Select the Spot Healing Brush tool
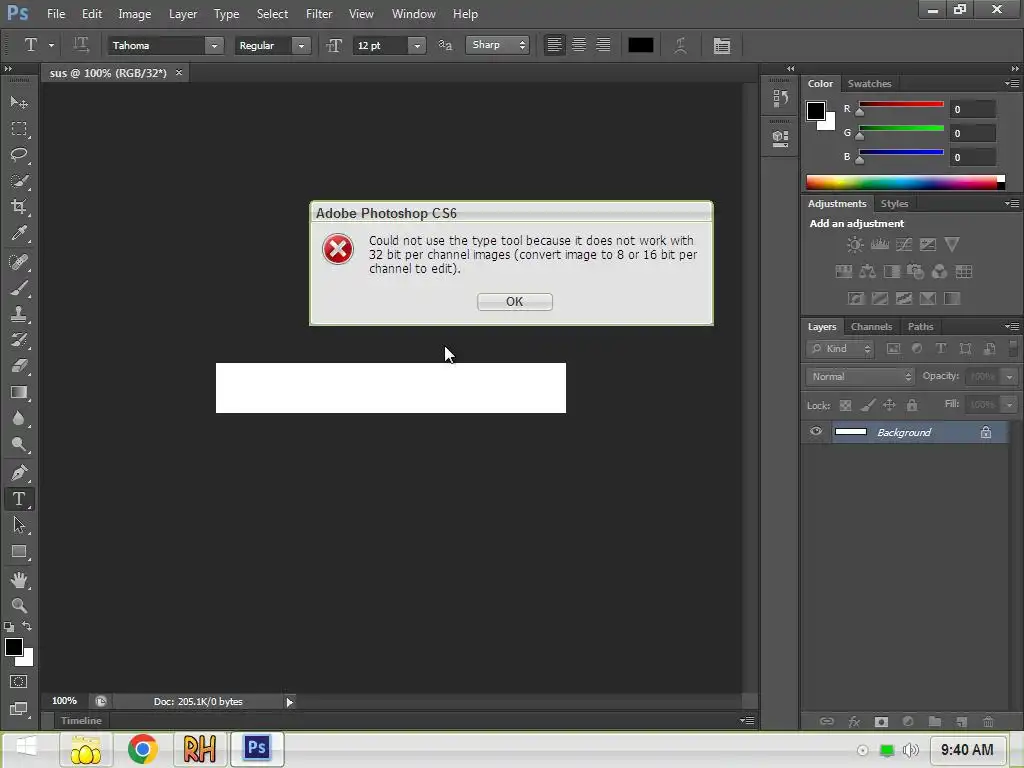The image size is (1024, 768). 19,262
